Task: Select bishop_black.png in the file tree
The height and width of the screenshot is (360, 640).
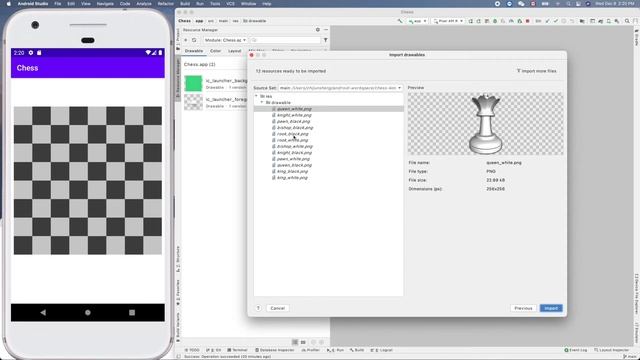Action: [295, 128]
